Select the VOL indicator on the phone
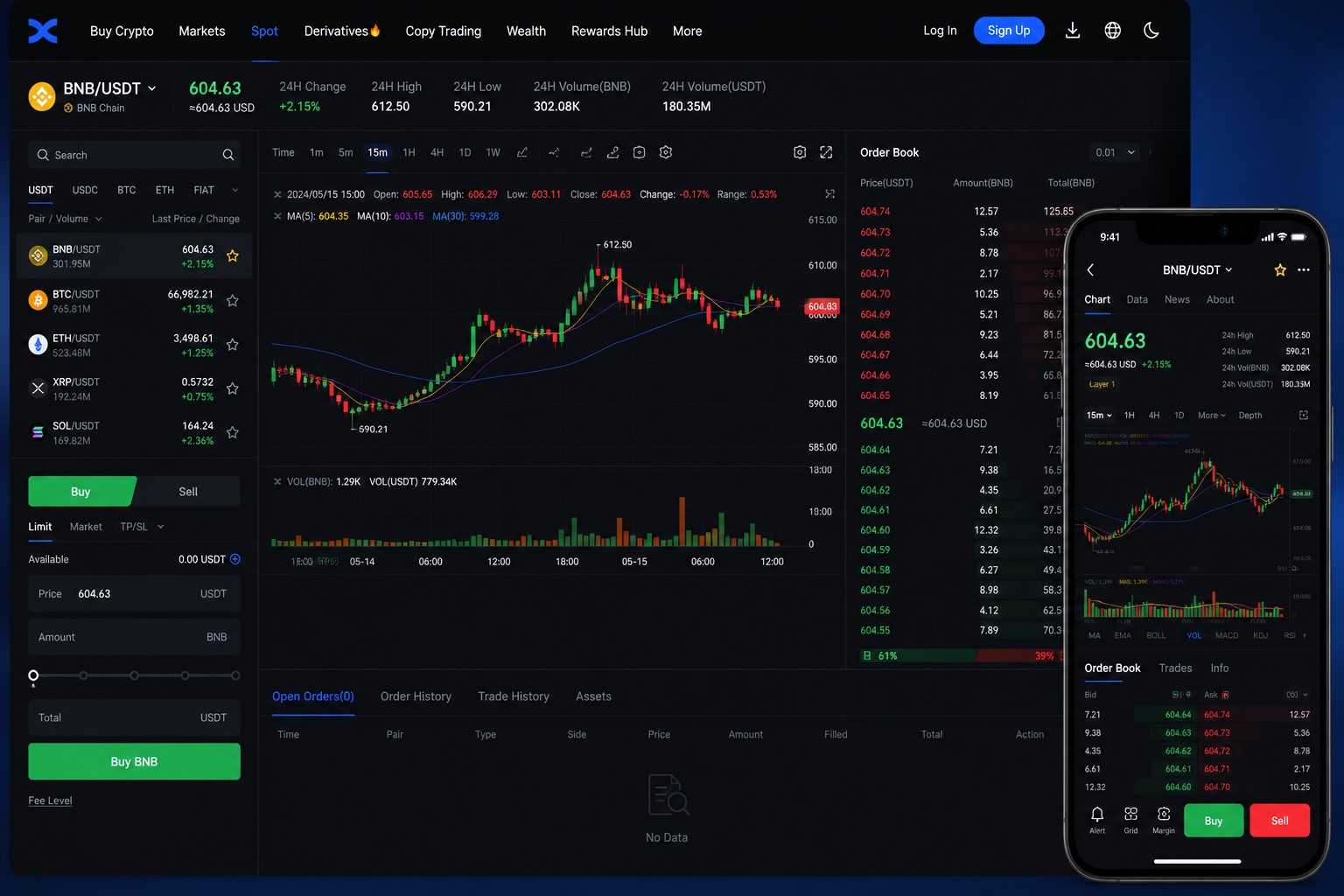 [1193, 636]
